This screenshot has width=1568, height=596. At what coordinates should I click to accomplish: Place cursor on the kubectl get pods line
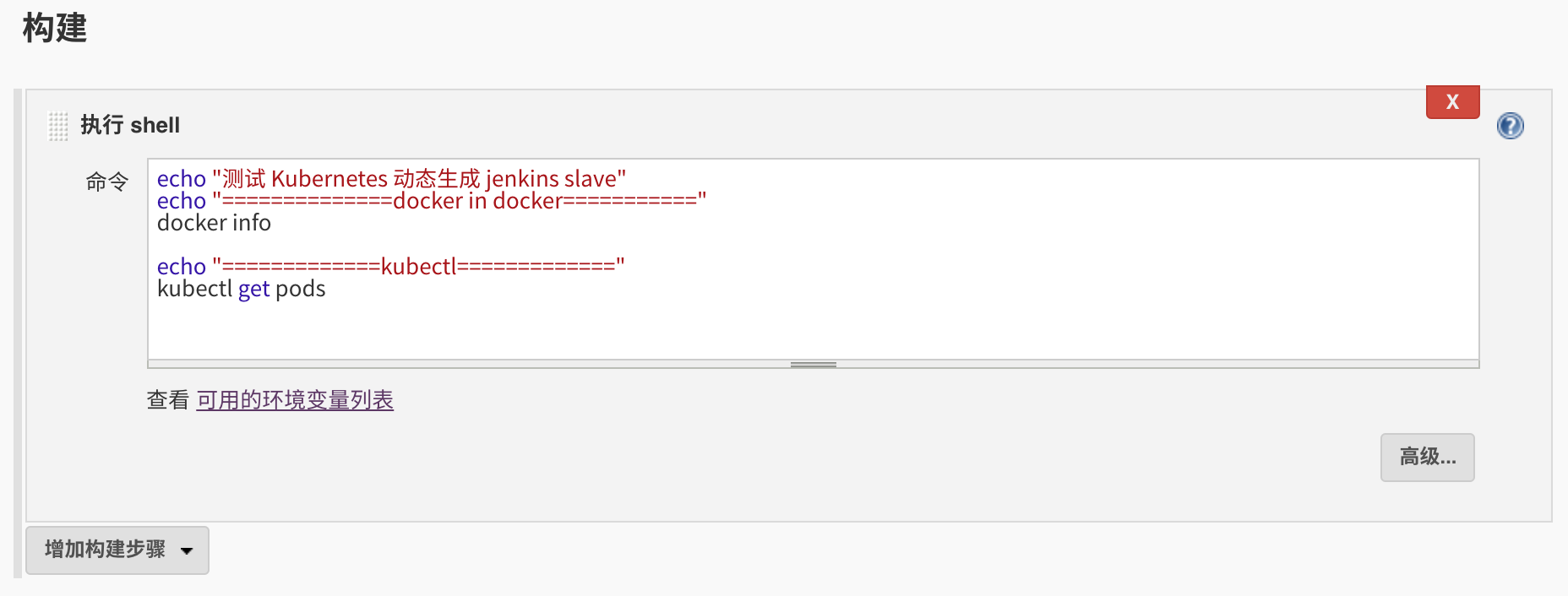point(241,289)
